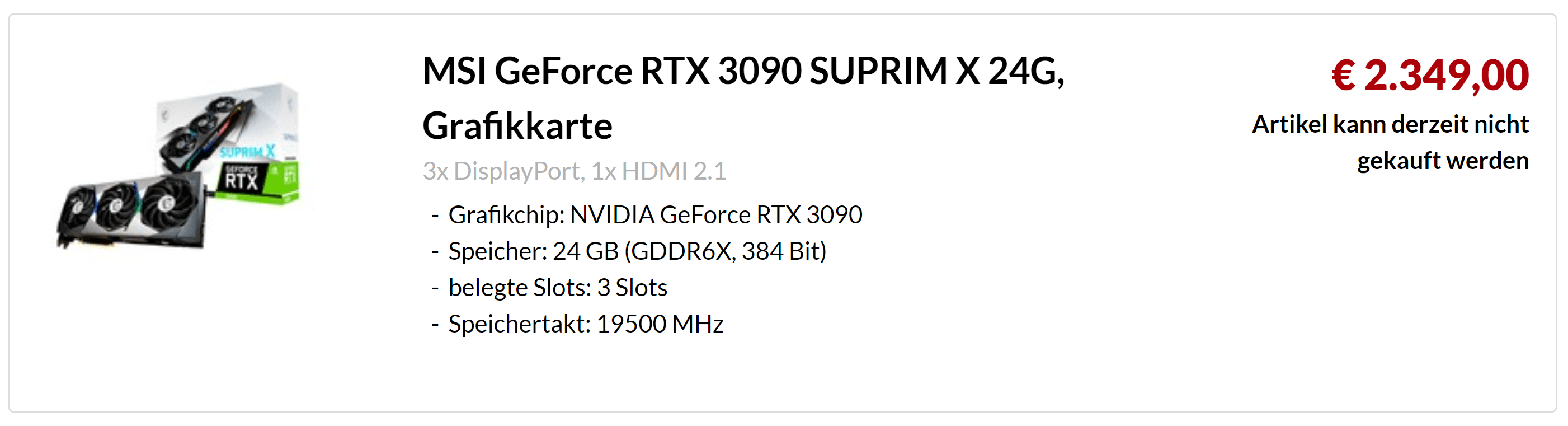This screenshot has width=1568, height=426.
Task: Click the green GeForce RTX badge on box
Action: pos(255,180)
